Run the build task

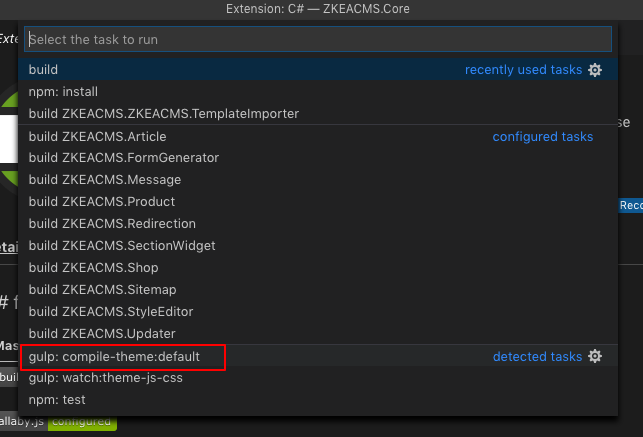click(x=318, y=70)
